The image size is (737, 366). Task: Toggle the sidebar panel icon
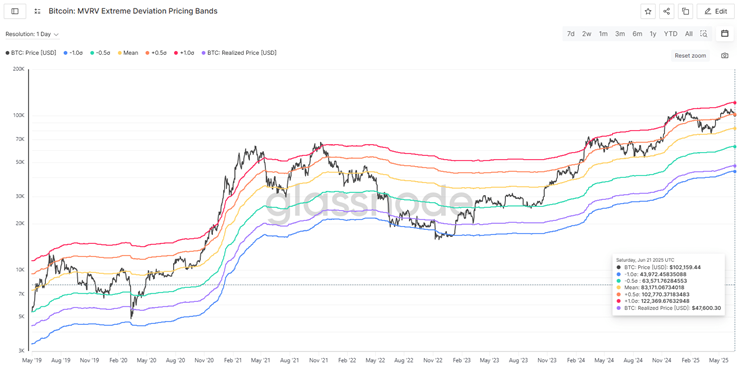[x=15, y=11]
